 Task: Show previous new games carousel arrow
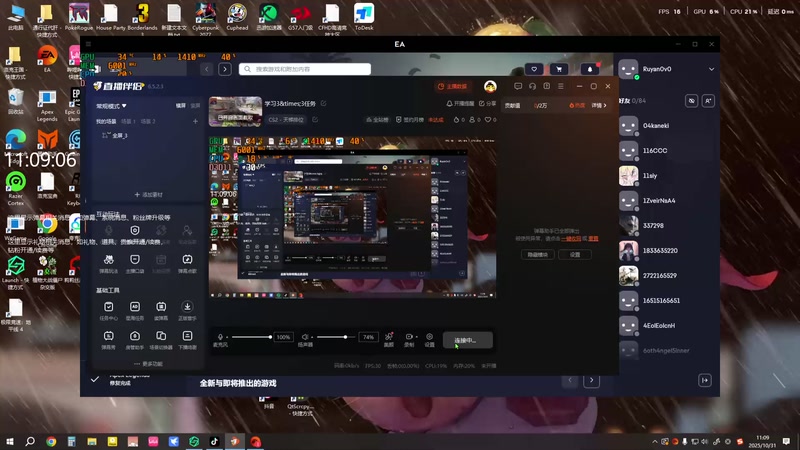(x=570, y=380)
